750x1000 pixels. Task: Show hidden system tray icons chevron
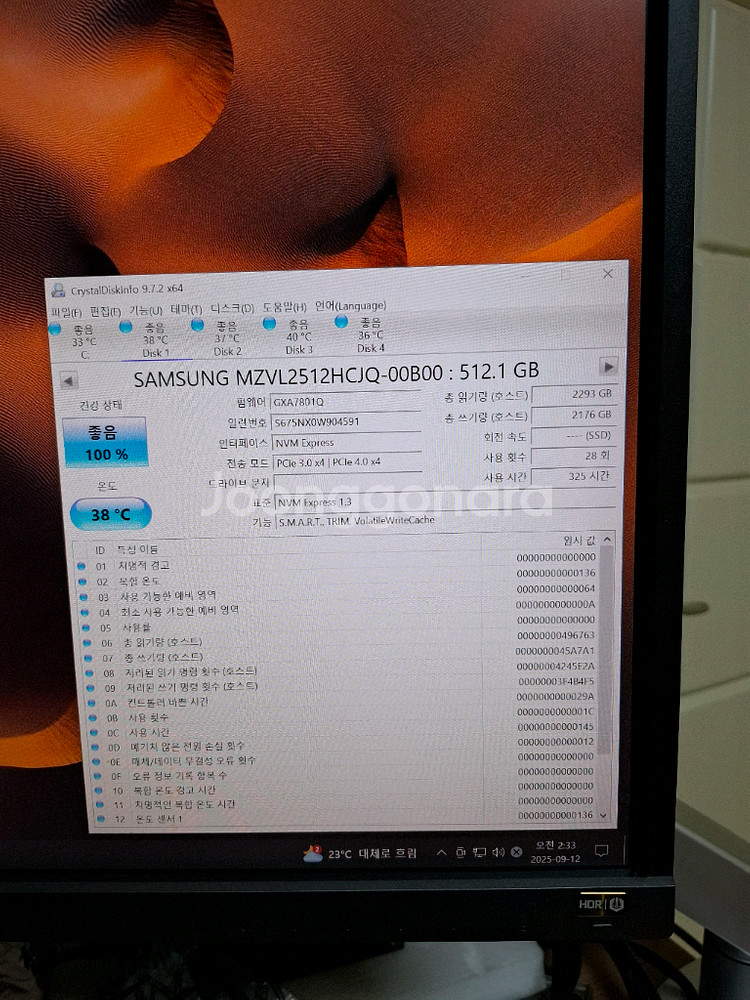click(x=441, y=853)
